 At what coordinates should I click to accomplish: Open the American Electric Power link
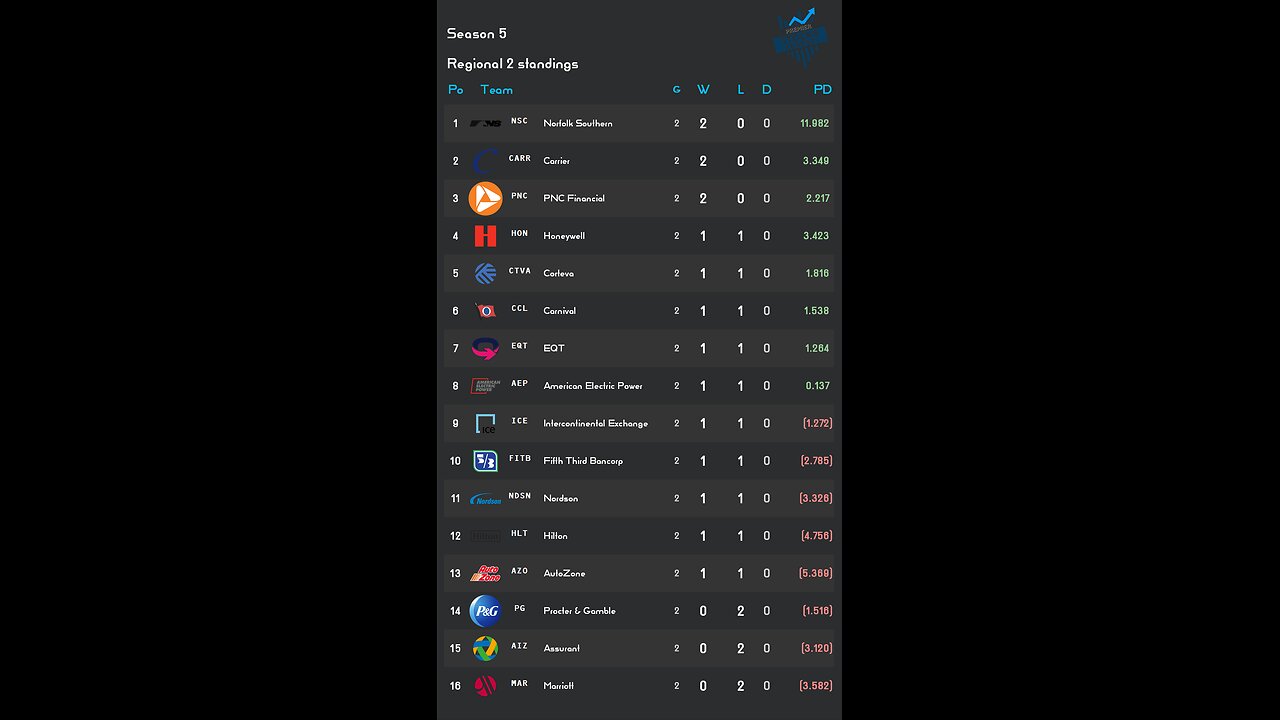tap(592, 386)
